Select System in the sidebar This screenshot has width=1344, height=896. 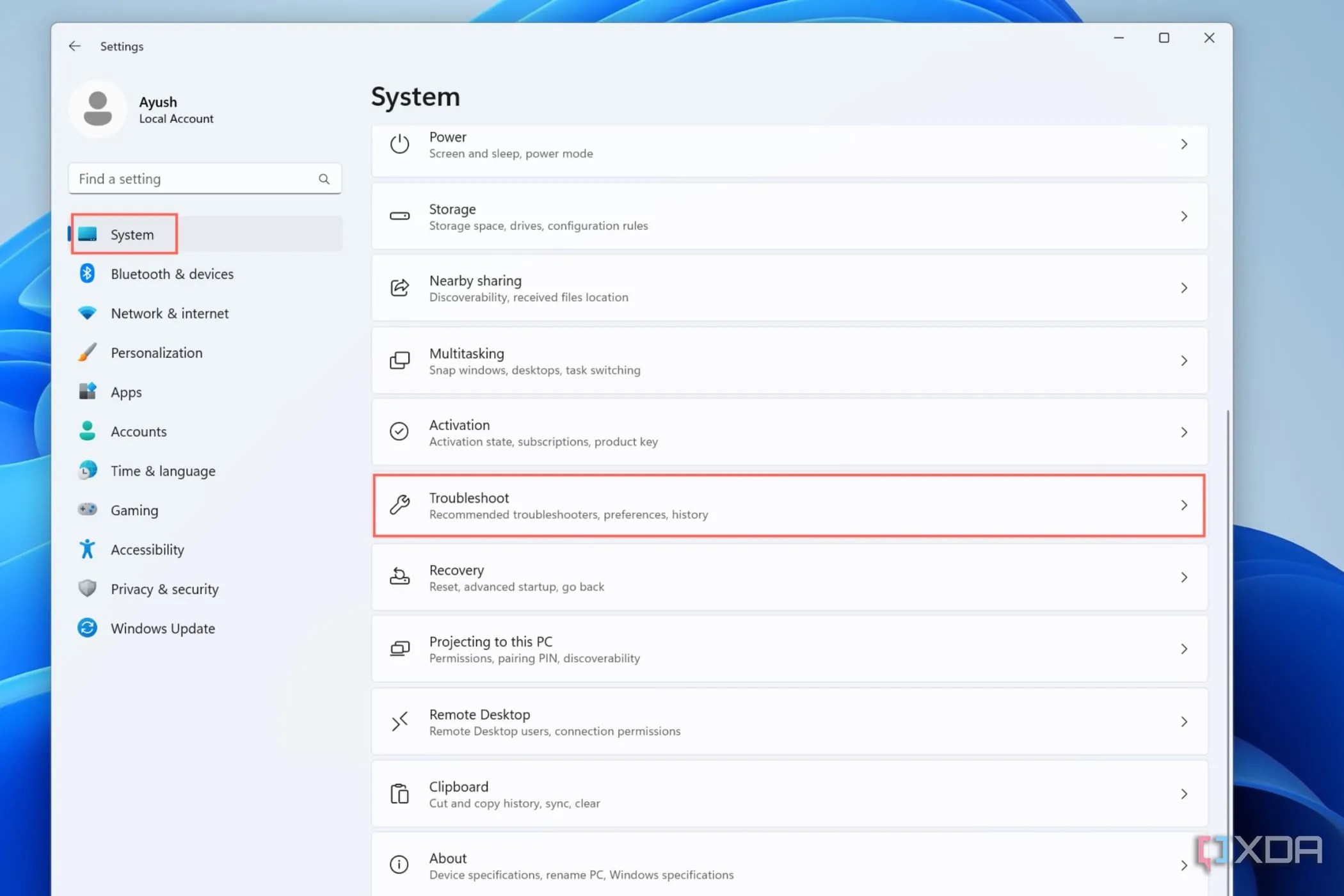click(x=205, y=234)
